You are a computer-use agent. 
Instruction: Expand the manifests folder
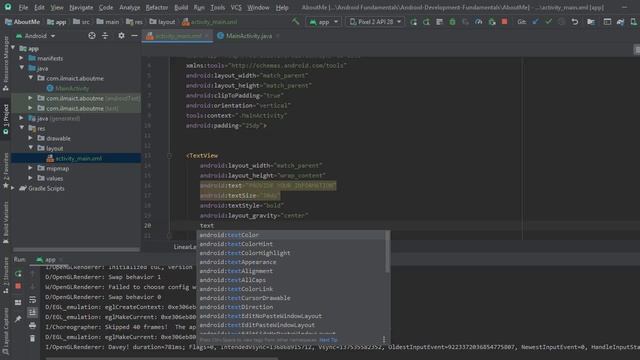click(x=22, y=58)
